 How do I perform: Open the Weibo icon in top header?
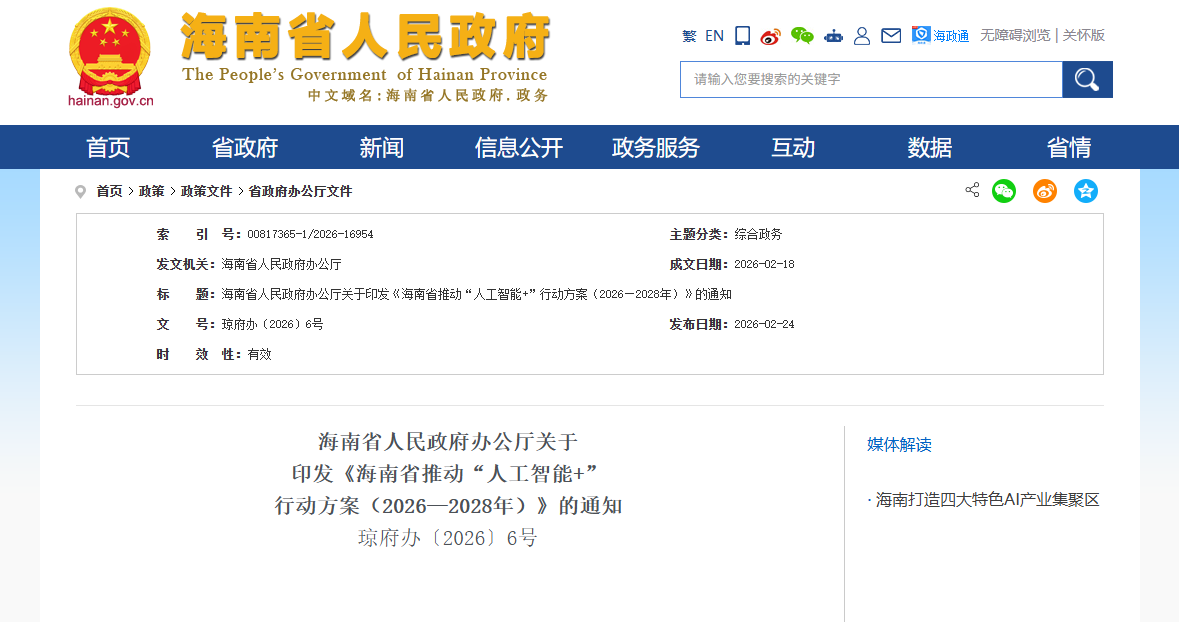769,35
